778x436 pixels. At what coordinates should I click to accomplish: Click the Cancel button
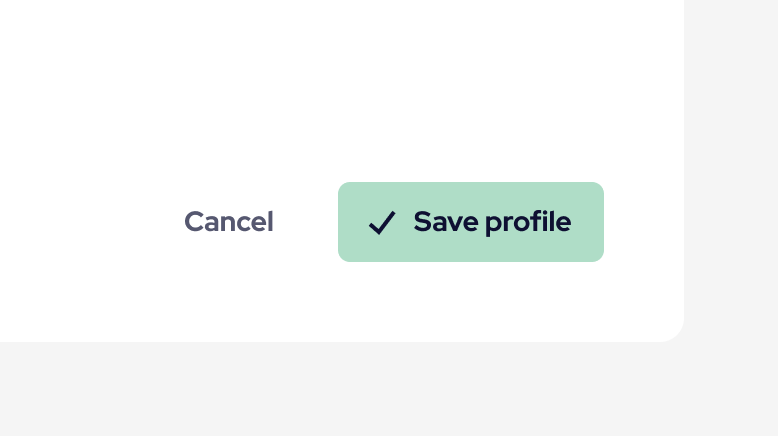pos(228,222)
